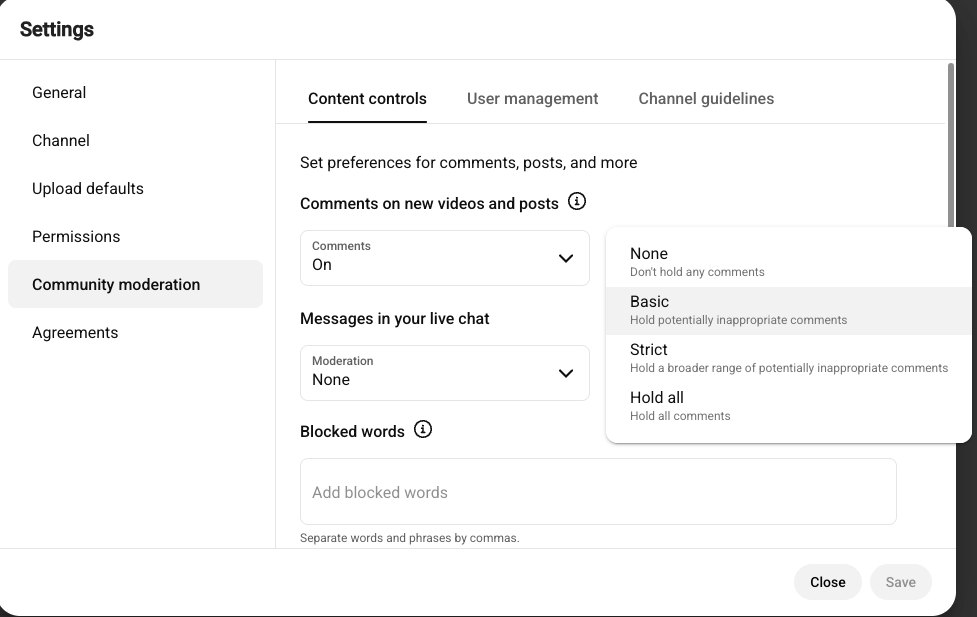Expand the live chat Moderation dropdown

pyautogui.click(x=444, y=373)
